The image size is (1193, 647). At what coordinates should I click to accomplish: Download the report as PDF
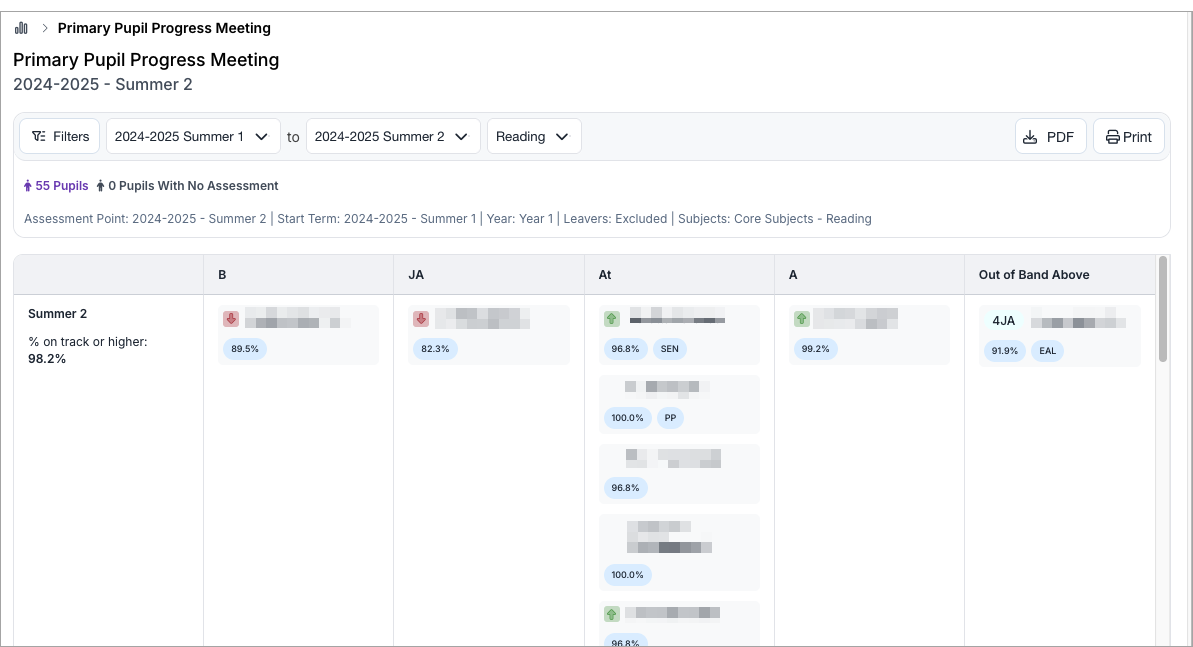(x=1050, y=137)
